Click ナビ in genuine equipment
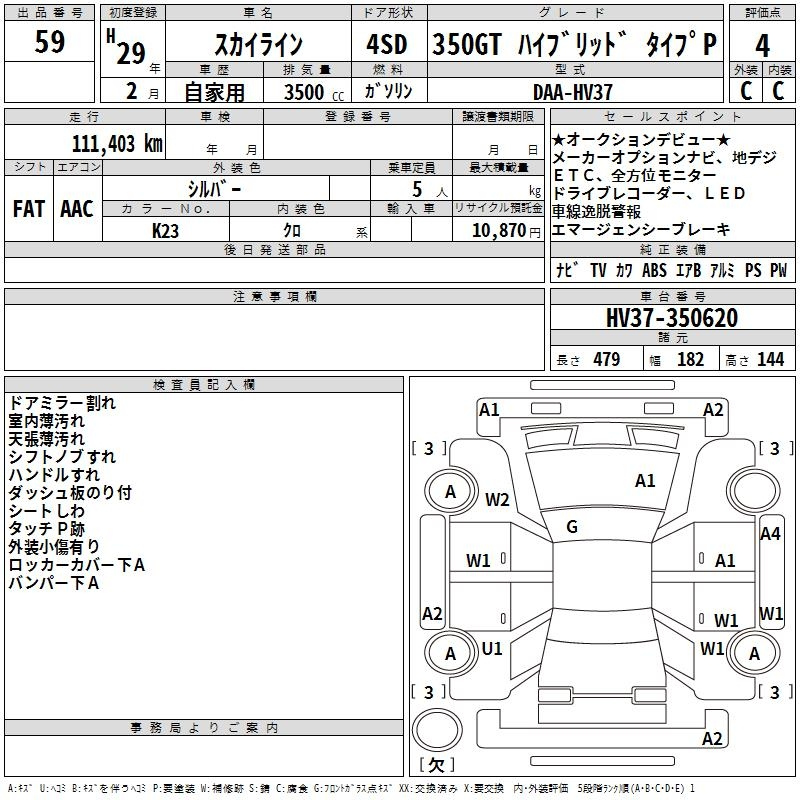The image size is (800, 800). [567, 270]
